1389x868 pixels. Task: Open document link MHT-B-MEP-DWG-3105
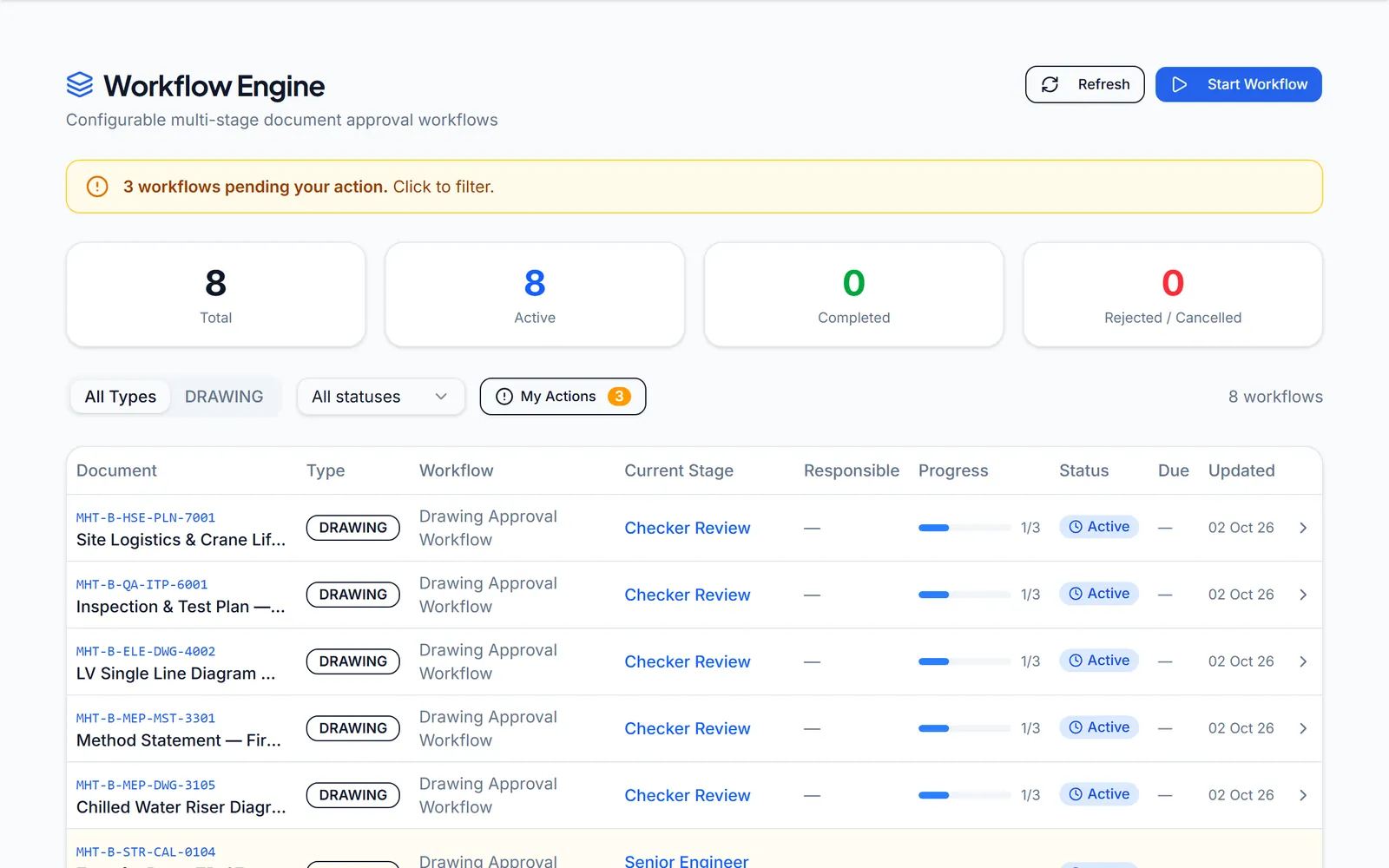(x=146, y=785)
